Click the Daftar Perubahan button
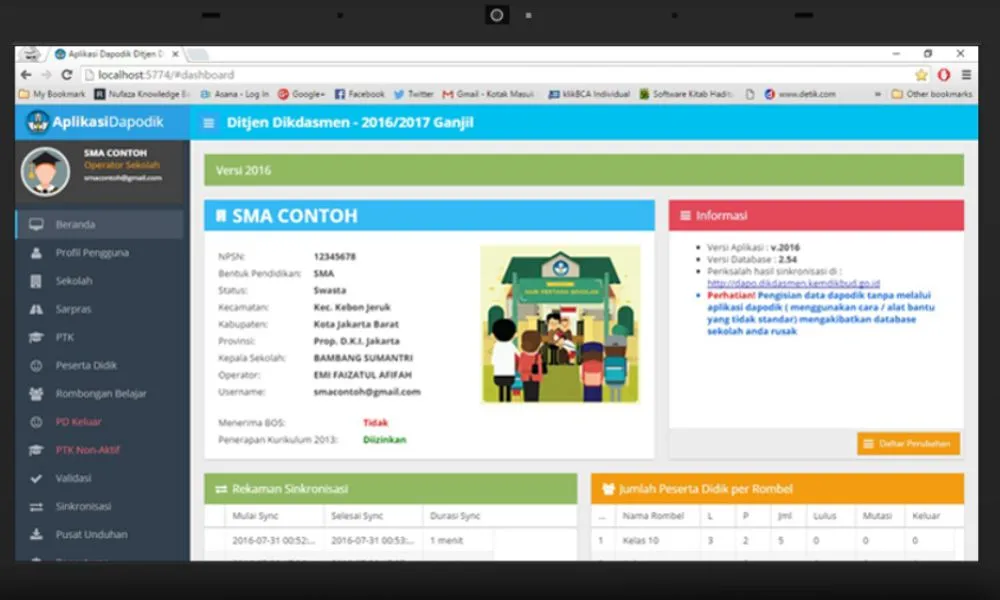This screenshot has width=1000, height=600. pos(908,443)
